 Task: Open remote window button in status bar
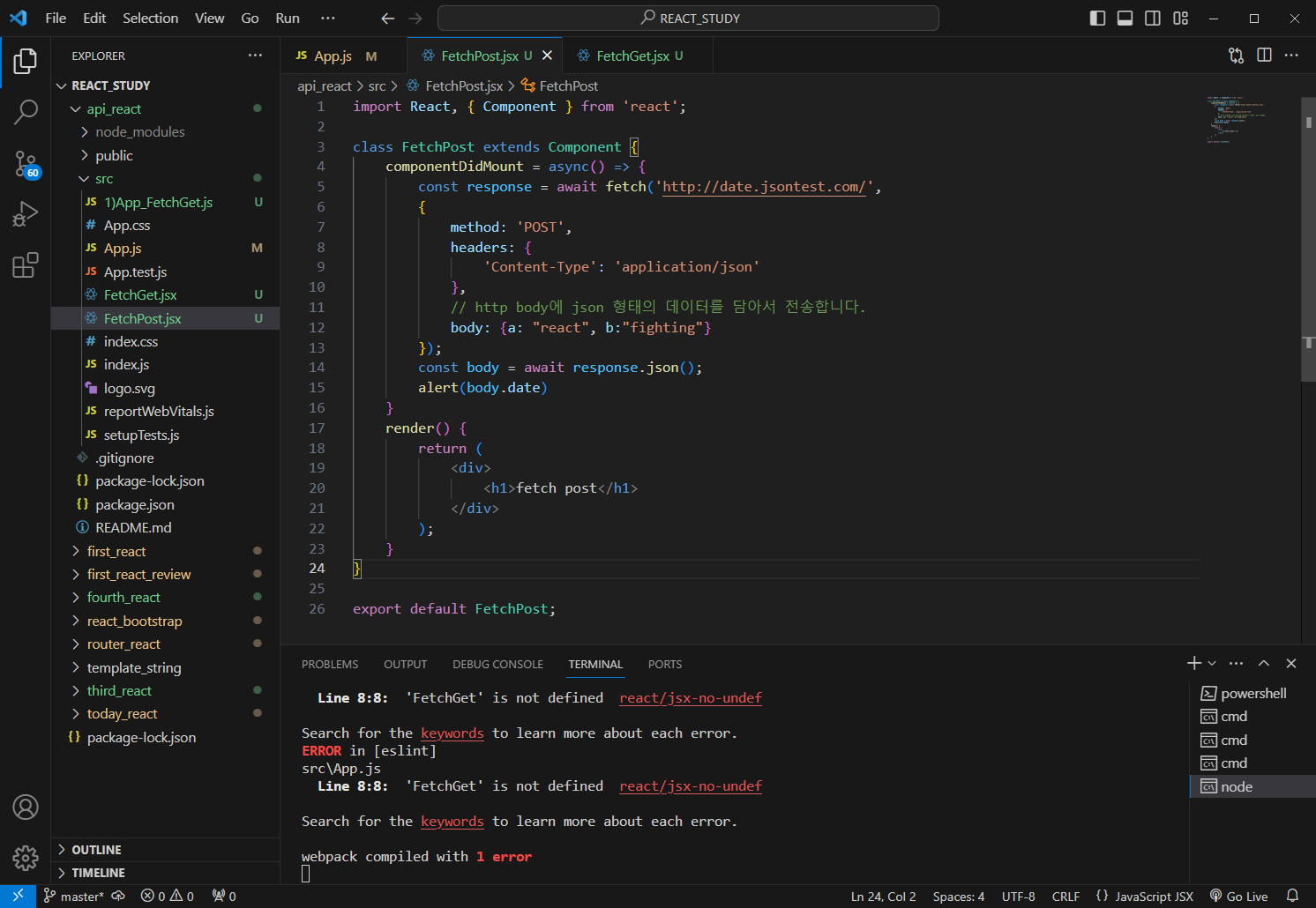18,896
